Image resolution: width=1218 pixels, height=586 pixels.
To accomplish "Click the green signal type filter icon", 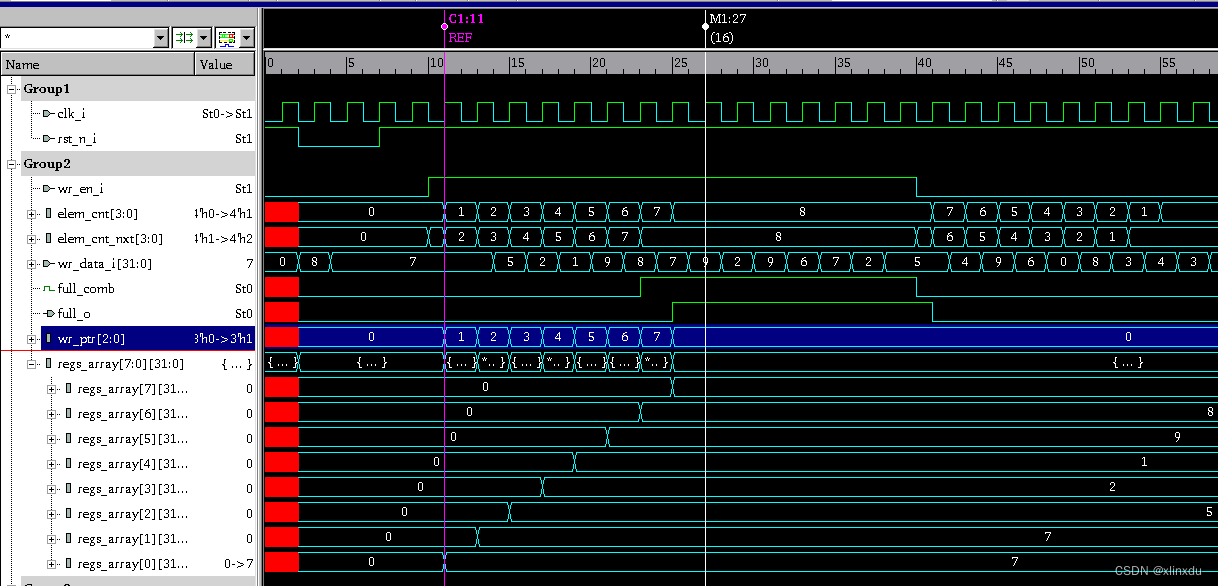I will [185, 37].
